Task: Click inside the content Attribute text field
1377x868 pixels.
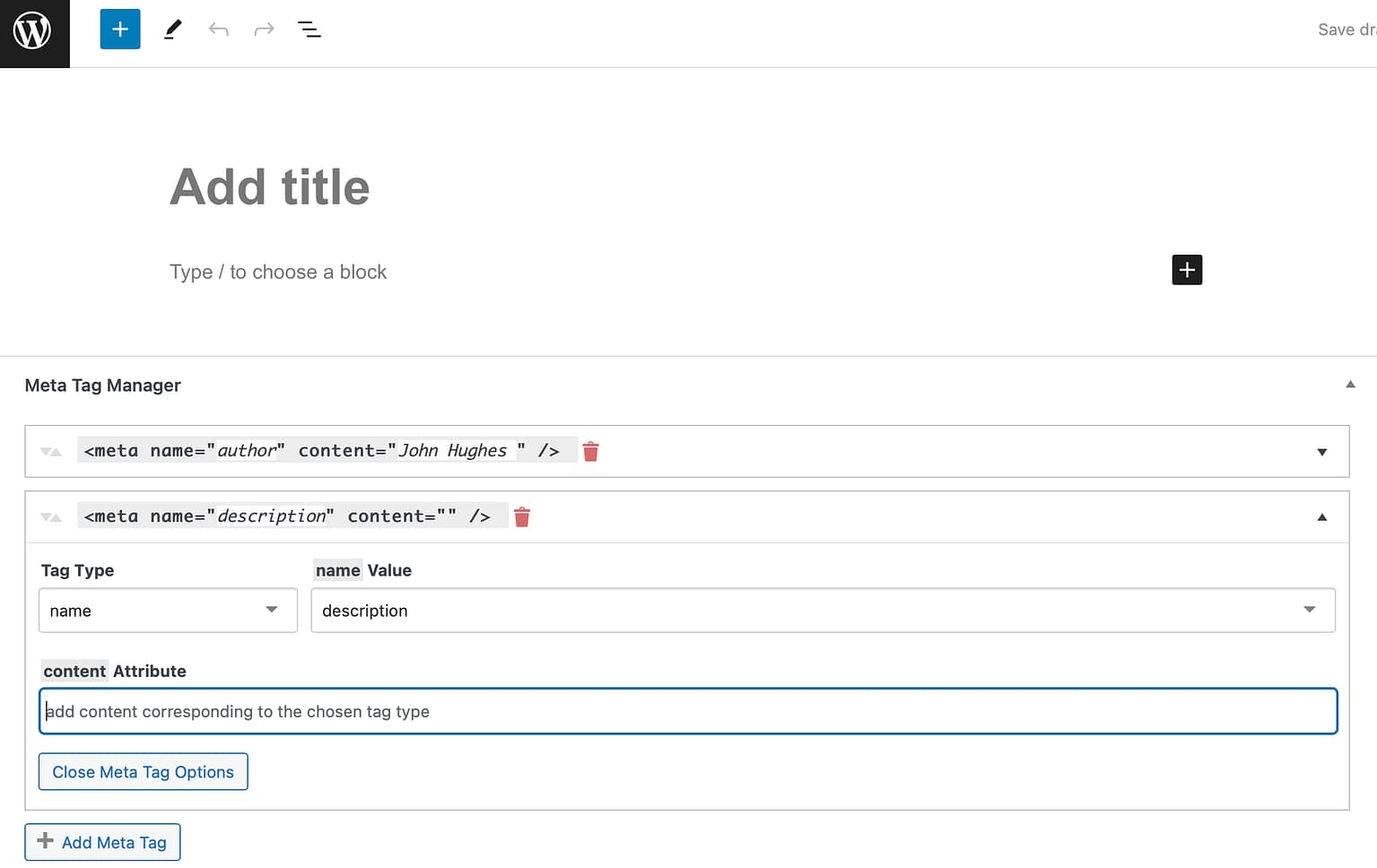Action: (x=687, y=710)
